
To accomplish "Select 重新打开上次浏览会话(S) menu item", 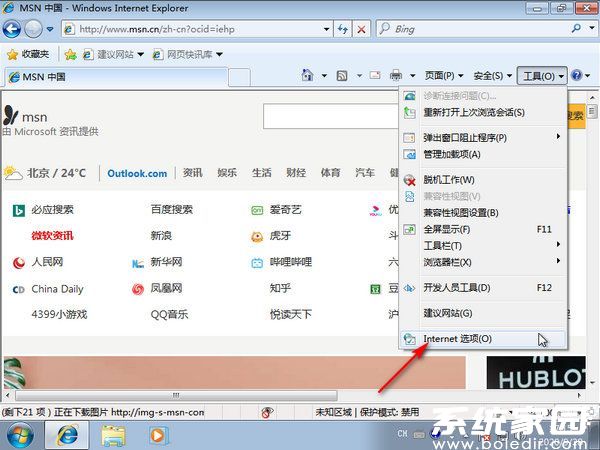I will 483,112.
